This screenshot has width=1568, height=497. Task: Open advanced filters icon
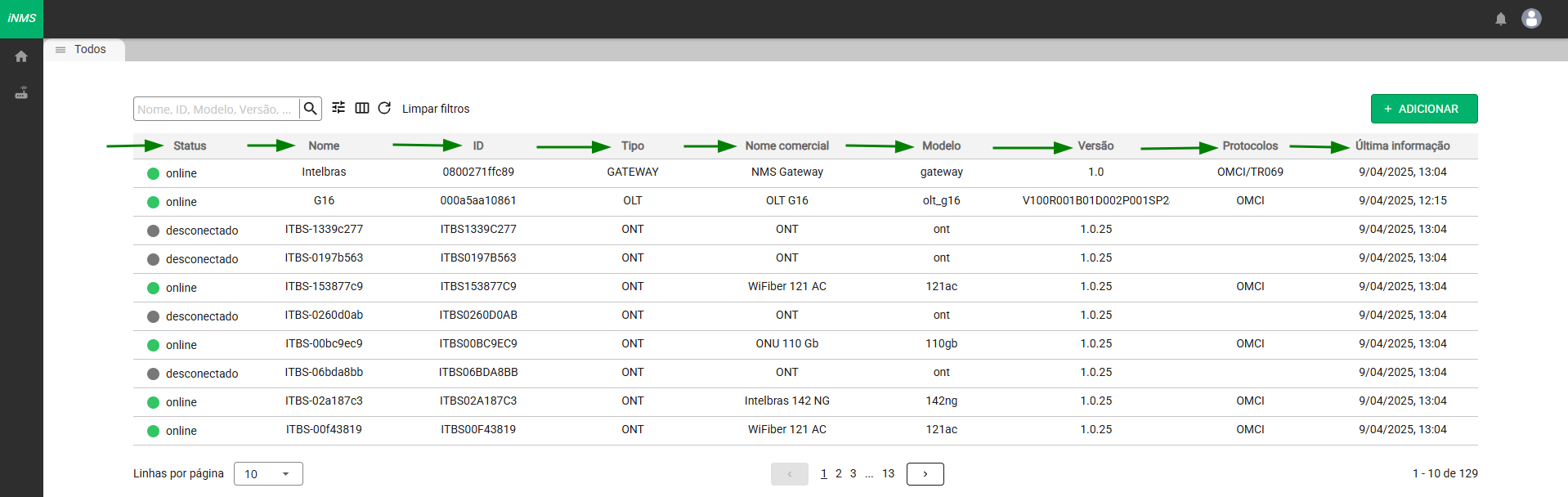tap(338, 108)
